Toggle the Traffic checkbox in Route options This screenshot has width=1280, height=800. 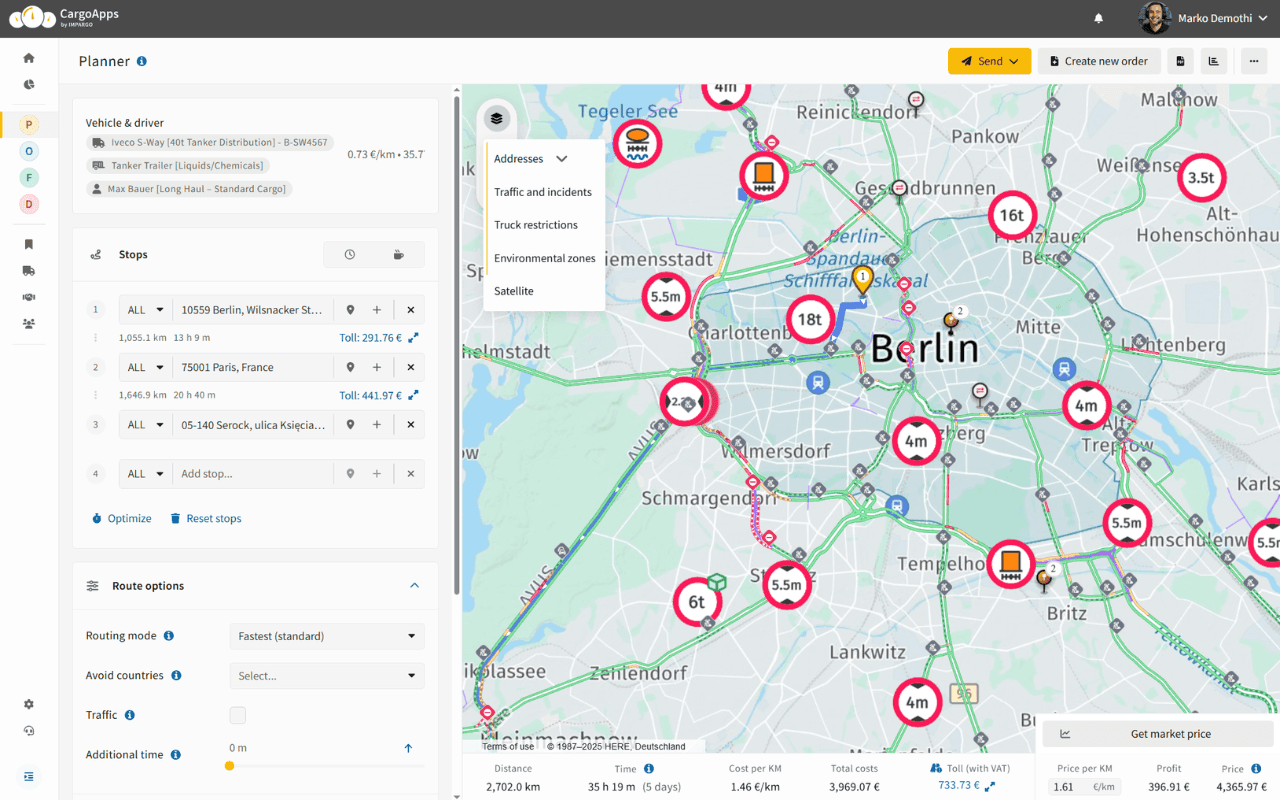237,714
